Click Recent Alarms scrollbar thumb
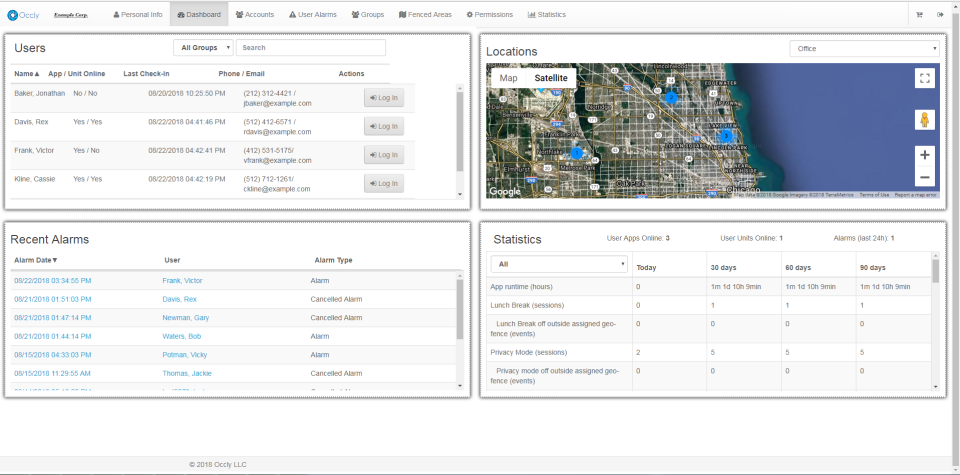Screen dimensions: 960x475 [x=460, y=309]
